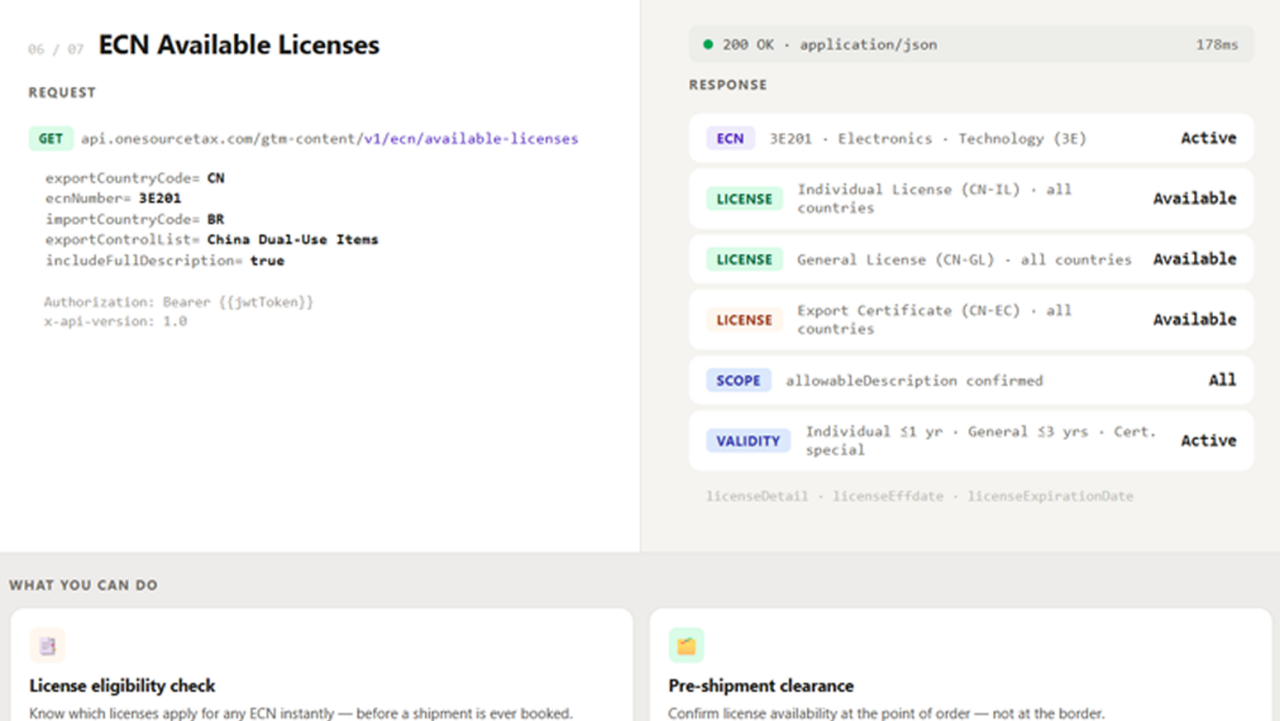Viewport: 1280px width, 721px height.
Task: Click Available status for General License
Action: click(1195, 259)
